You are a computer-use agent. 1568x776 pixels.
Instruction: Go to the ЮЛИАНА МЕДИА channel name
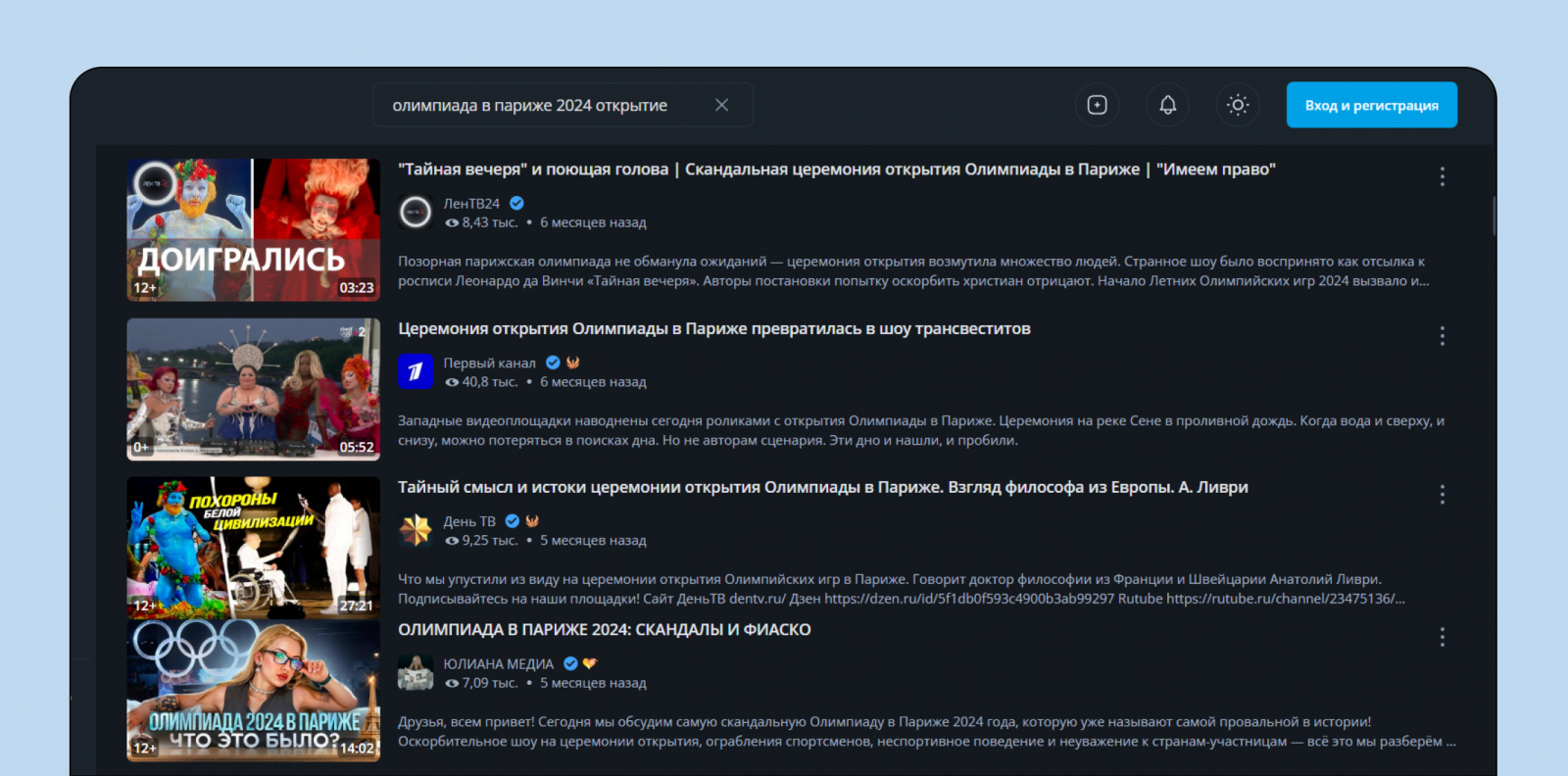(498, 664)
